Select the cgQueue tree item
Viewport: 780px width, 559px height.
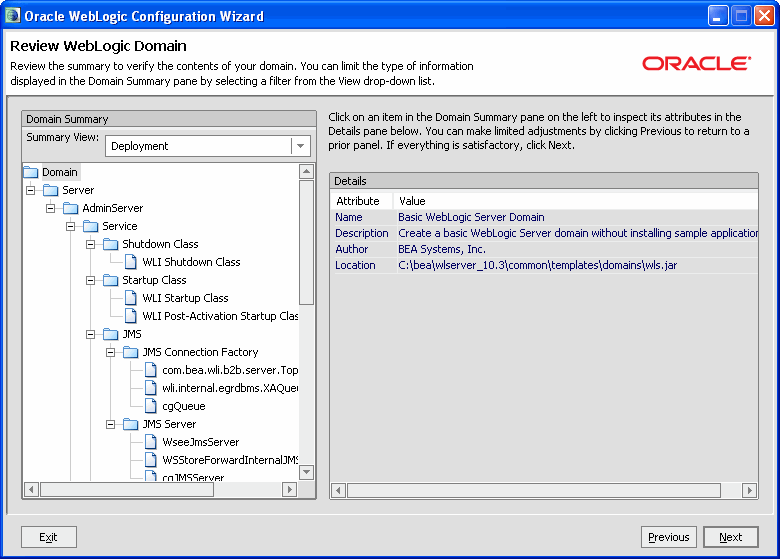tap(184, 406)
